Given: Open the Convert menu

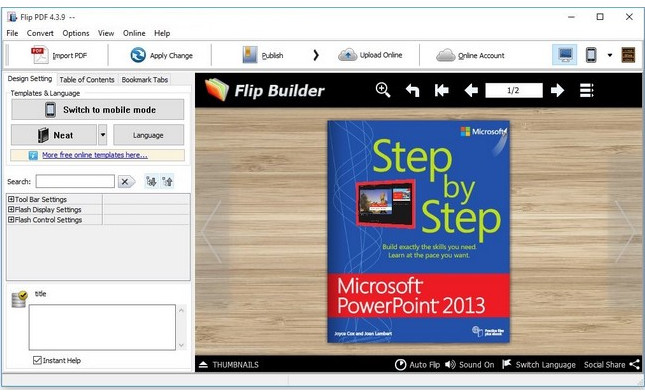Looking at the screenshot, I should coord(40,33).
